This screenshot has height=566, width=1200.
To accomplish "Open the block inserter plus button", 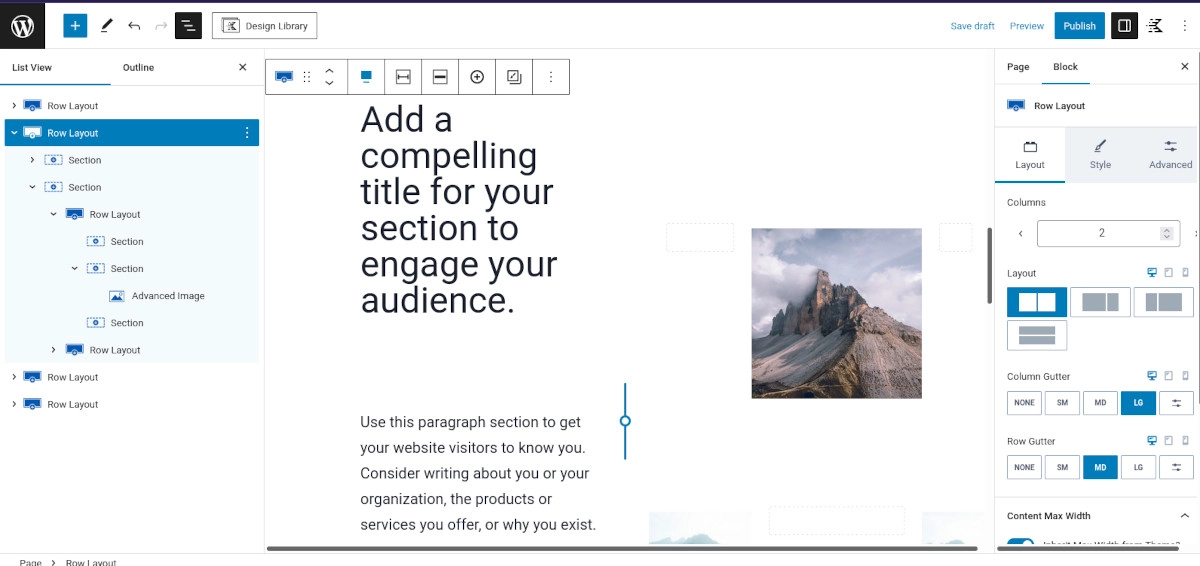I will point(75,26).
